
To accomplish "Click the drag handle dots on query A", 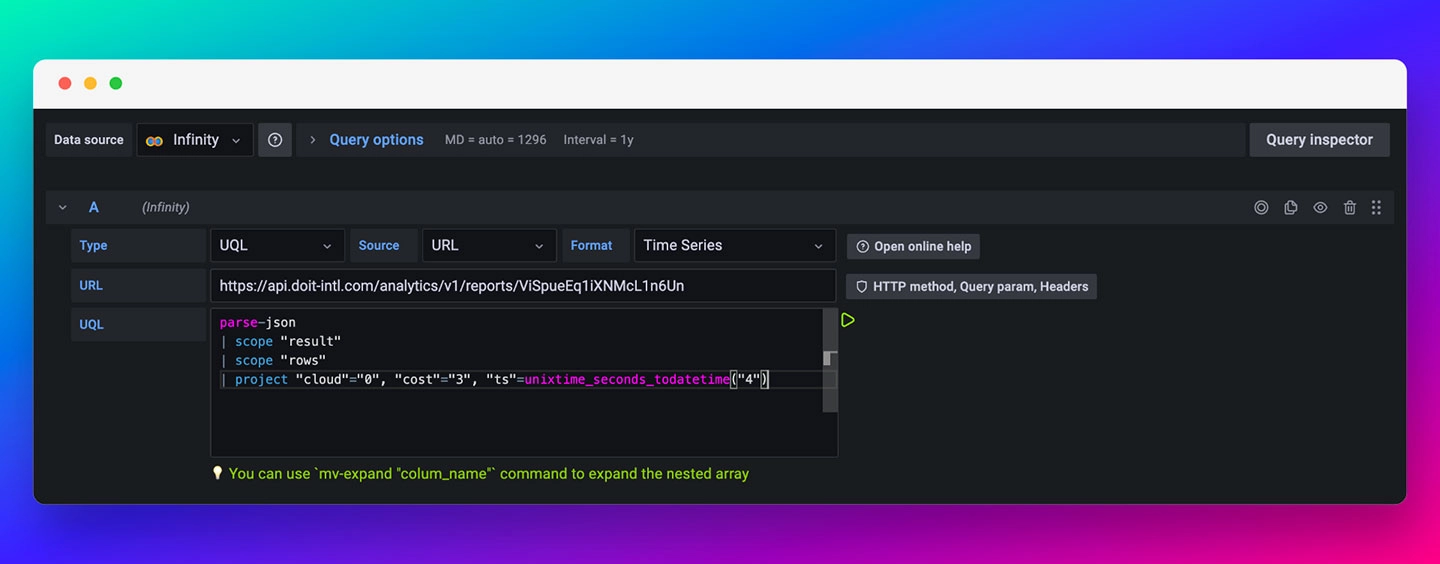I will 1377,207.
